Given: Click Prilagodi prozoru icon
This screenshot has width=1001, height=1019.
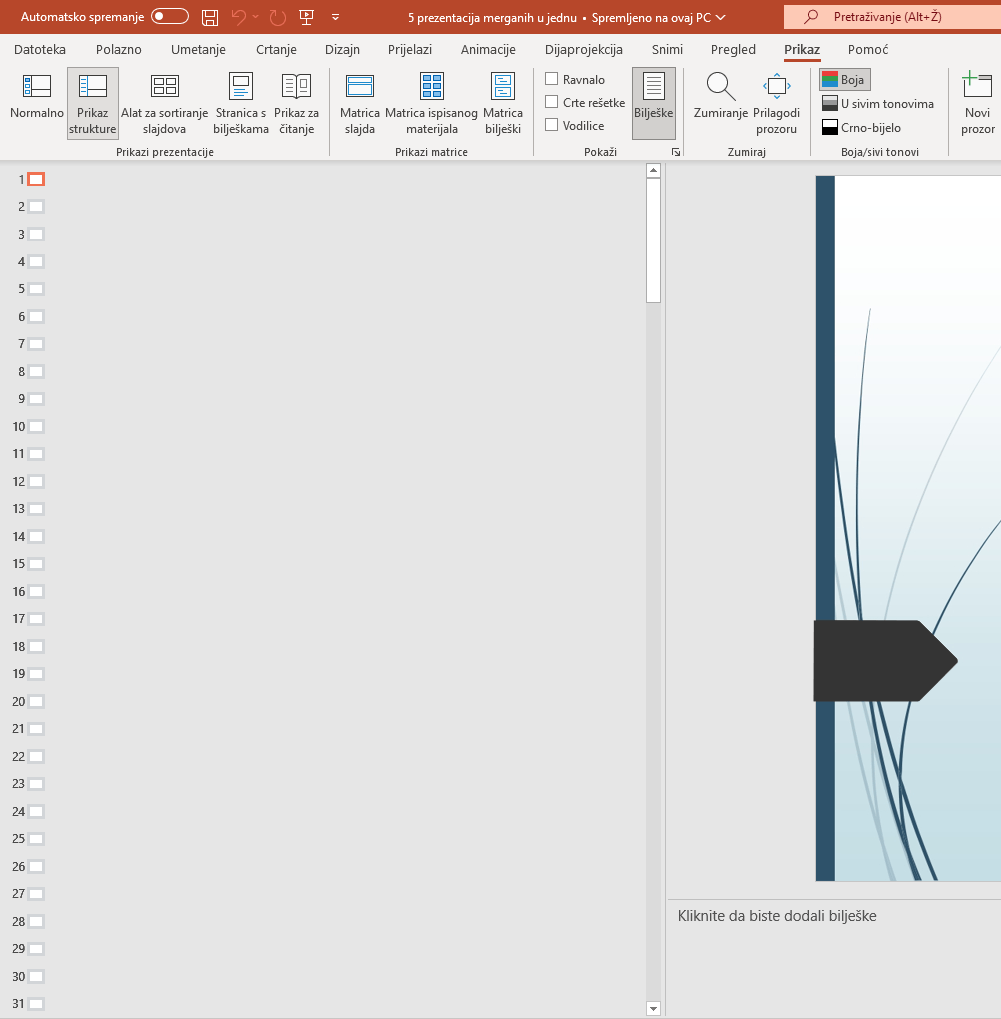Looking at the screenshot, I should click(777, 88).
